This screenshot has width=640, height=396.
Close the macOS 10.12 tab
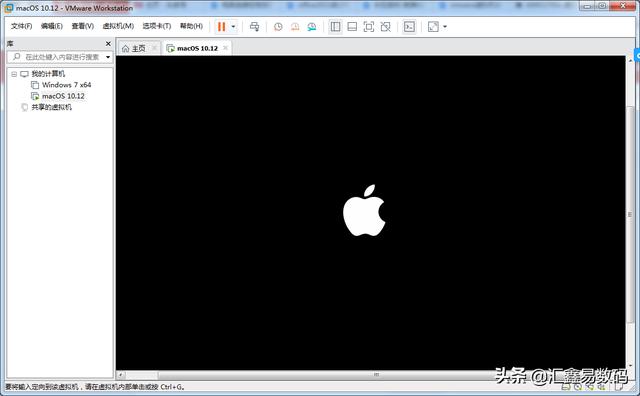point(225,48)
